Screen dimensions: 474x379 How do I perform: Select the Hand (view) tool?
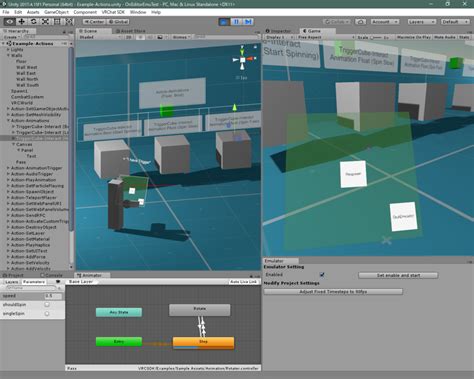(9, 22)
